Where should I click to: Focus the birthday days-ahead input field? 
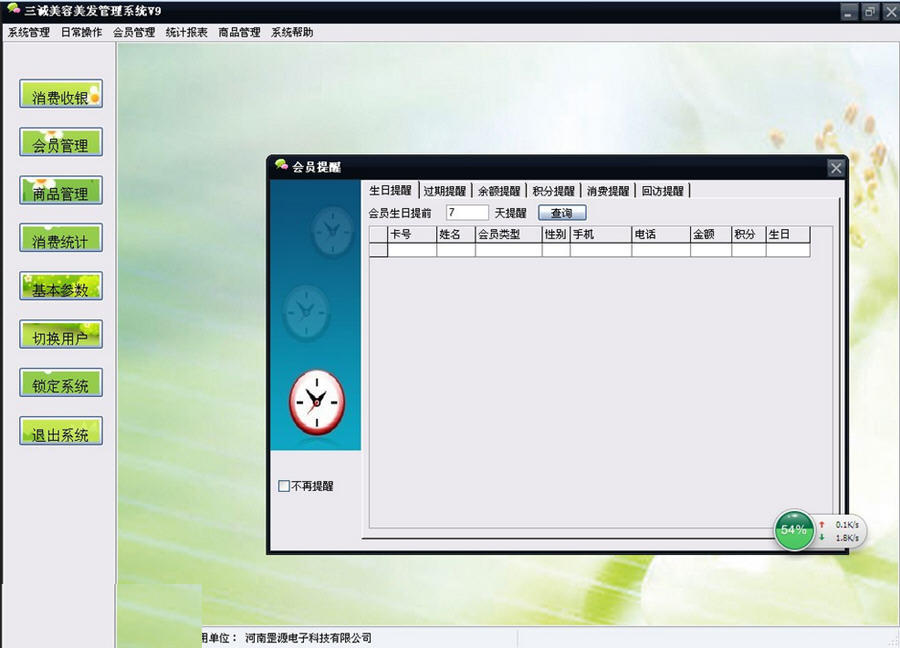(467, 213)
